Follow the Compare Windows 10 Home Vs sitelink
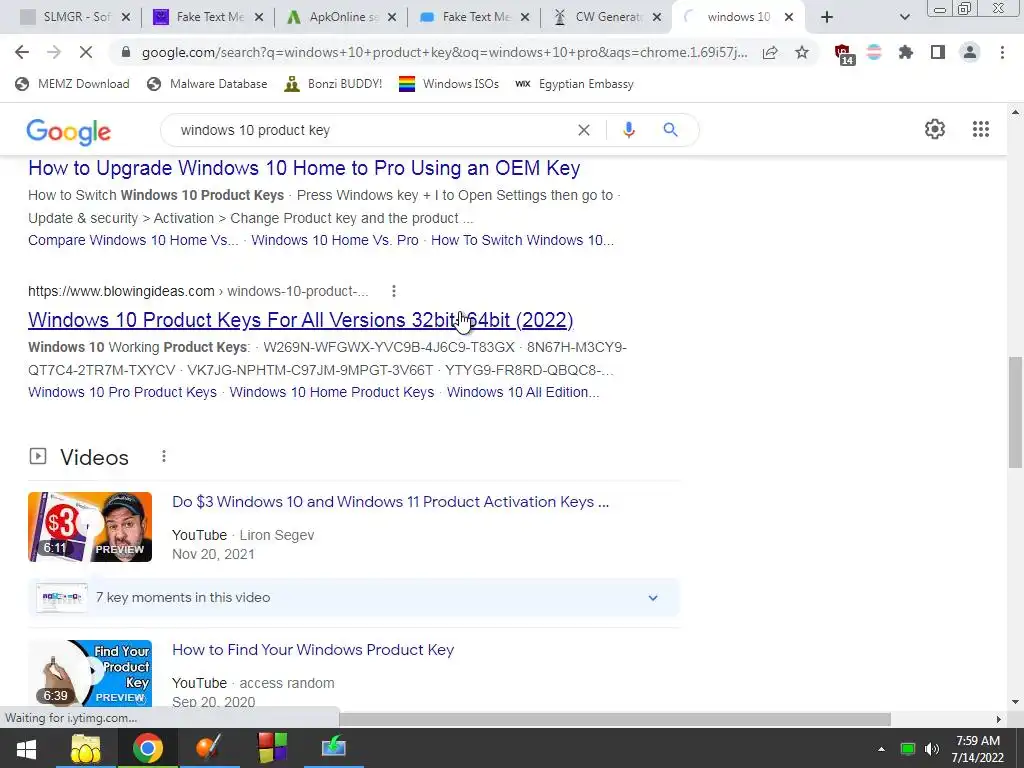This screenshot has width=1024, height=768. click(x=133, y=240)
